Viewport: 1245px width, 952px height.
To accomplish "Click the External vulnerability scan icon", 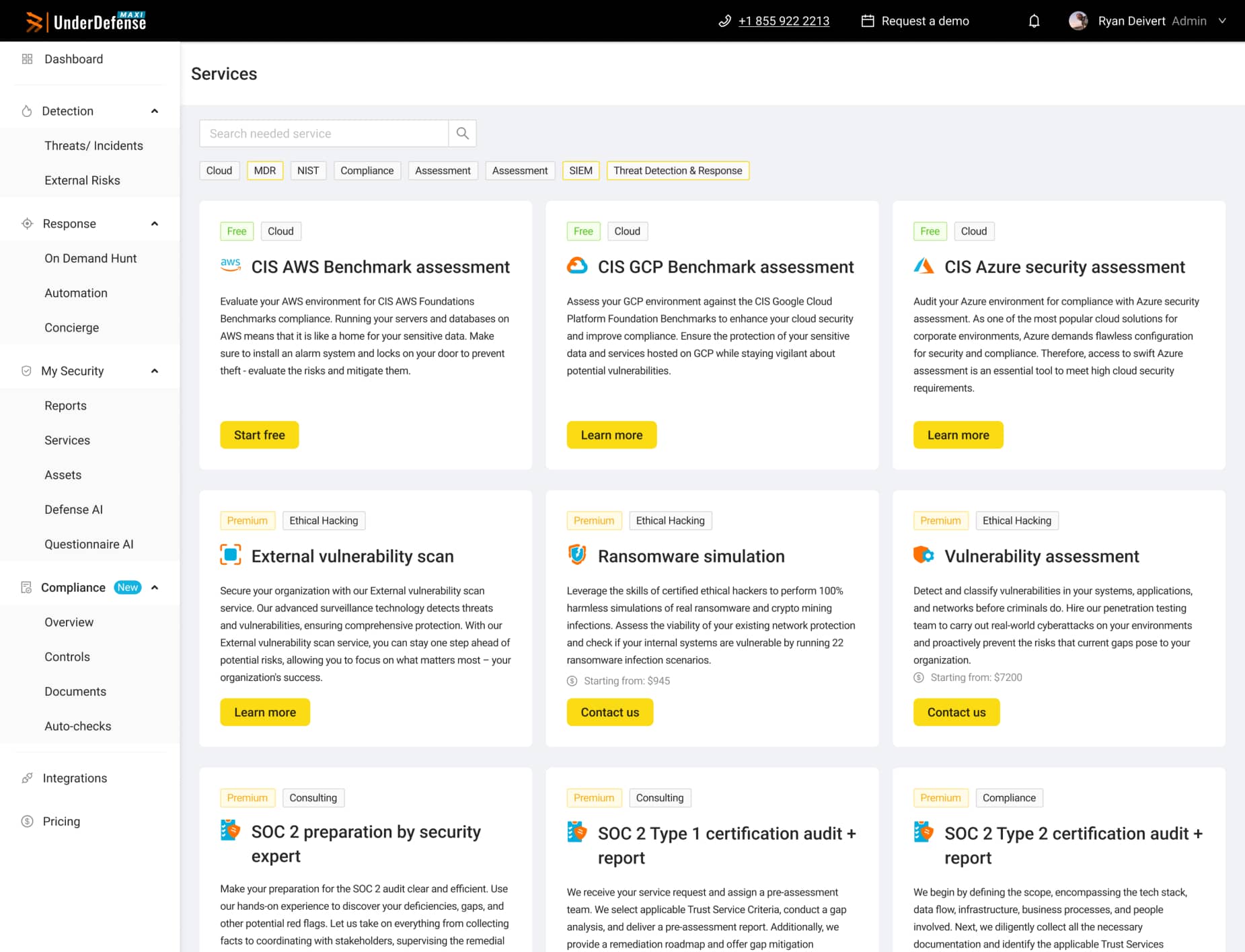I will point(231,555).
